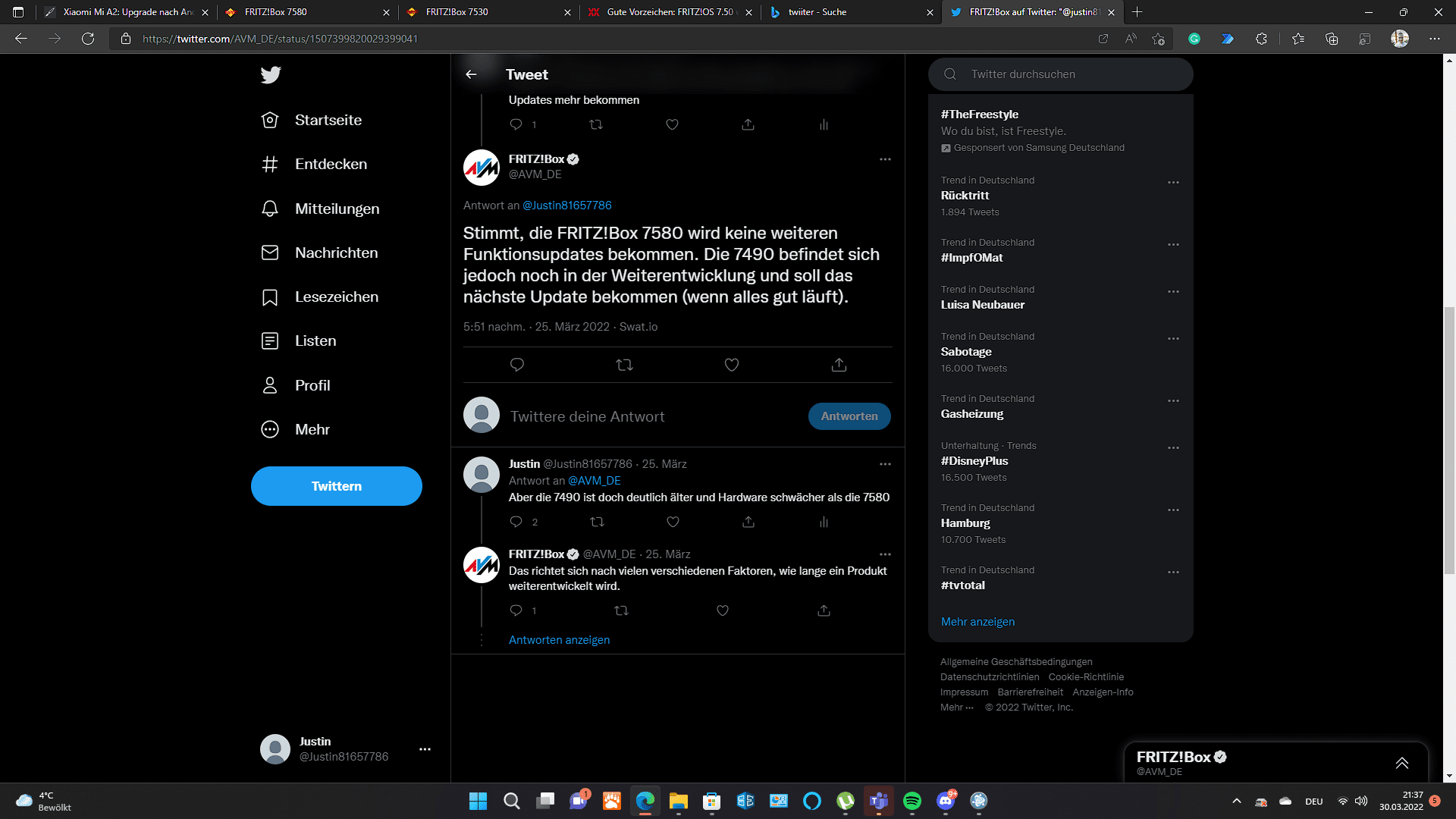Go back with the Tweet header arrow
1456x819 pixels.
click(471, 74)
